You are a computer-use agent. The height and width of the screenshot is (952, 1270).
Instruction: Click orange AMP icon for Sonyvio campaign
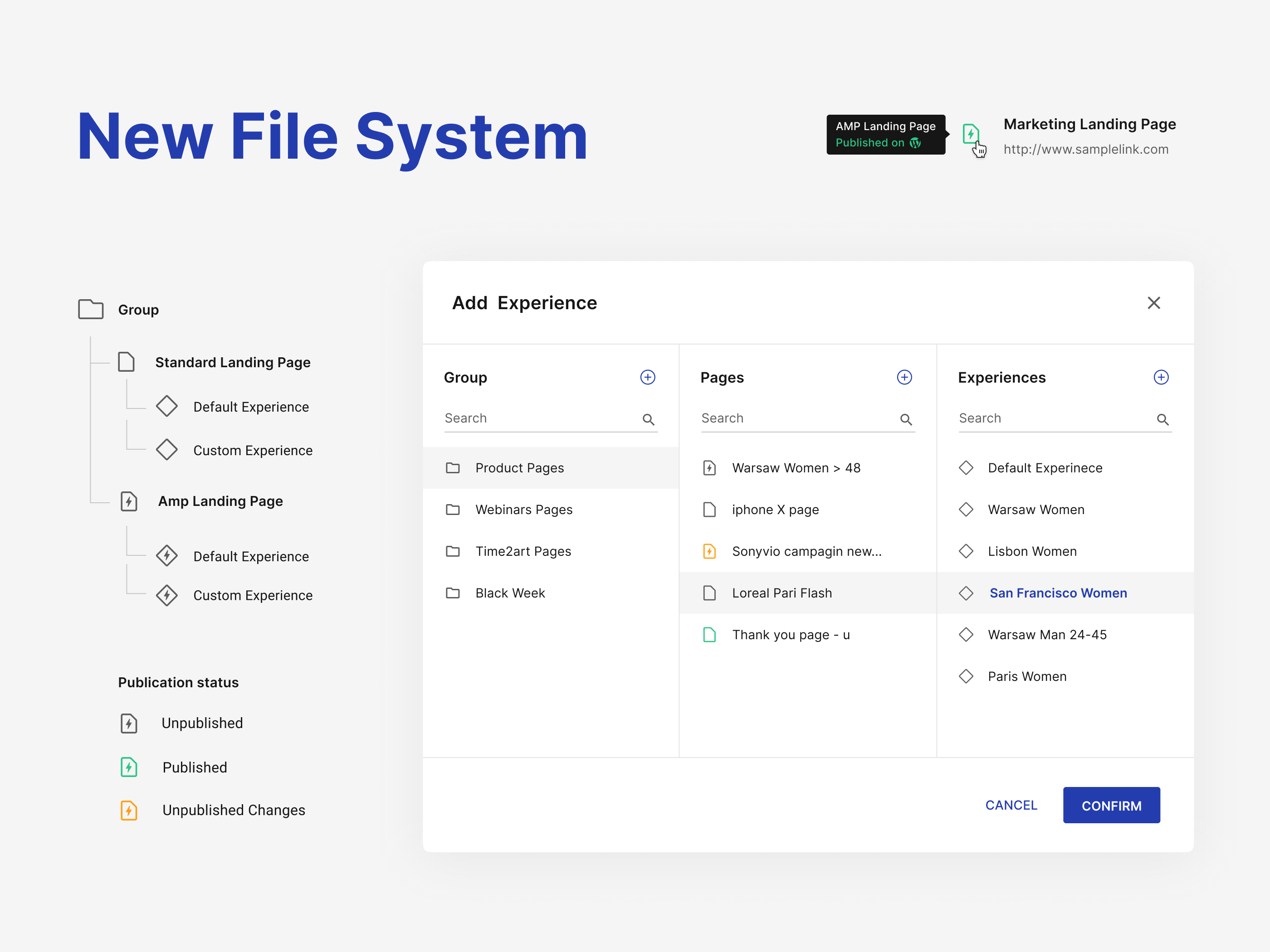click(x=709, y=551)
